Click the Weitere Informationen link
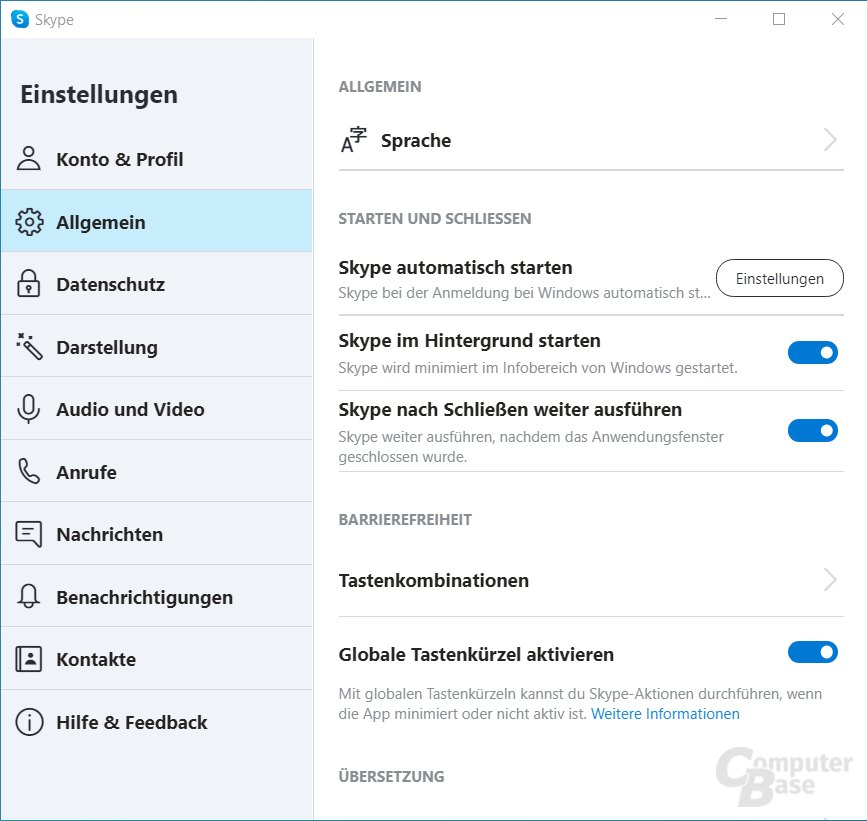This screenshot has width=867, height=821. click(x=664, y=713)
